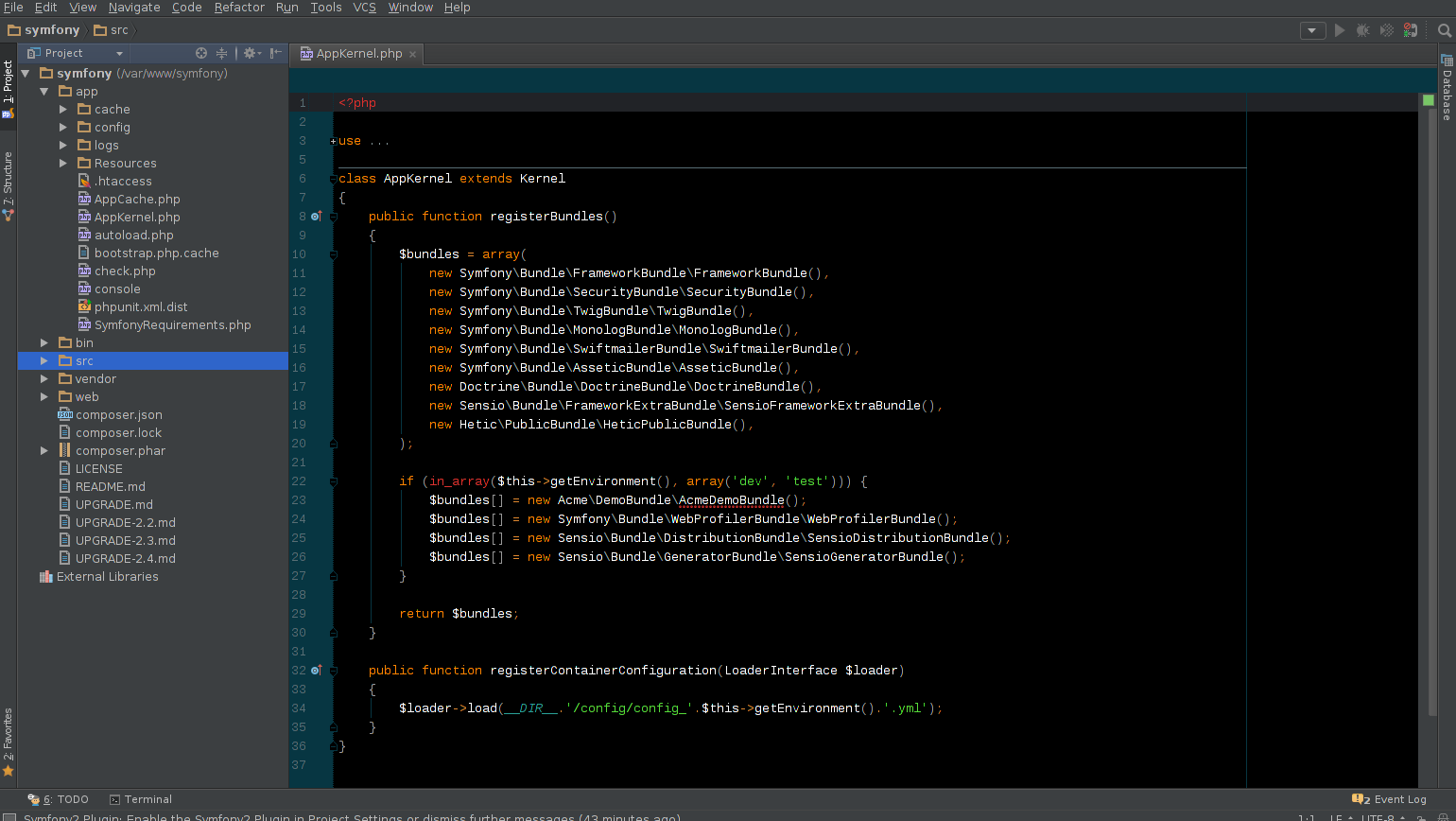Open the File menu
This screenshot has height=821, width=1456.
13,8
